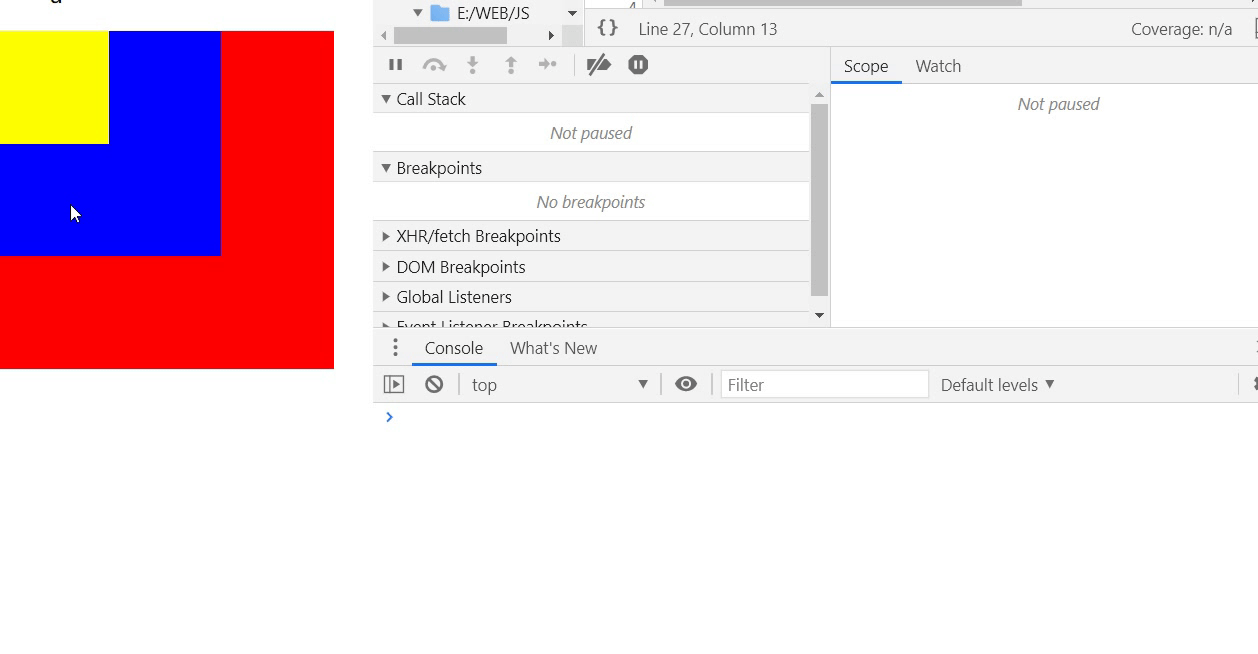Show the console sidebar icon
Image resolution: width=1258 pixels, height=654 pixels.
tap(394, 384)
